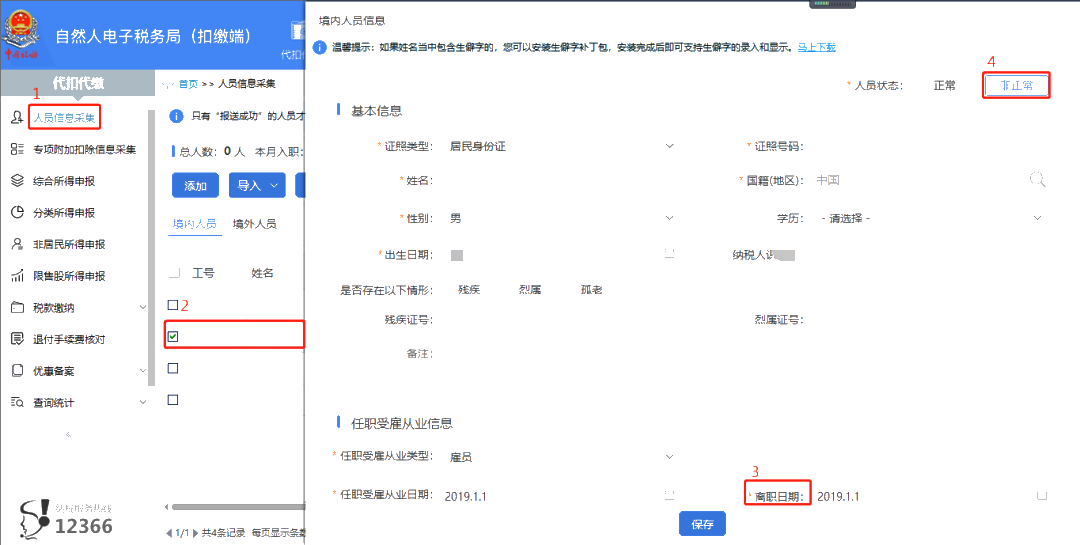Expand the 税款缴纳 submenu arrow

pos(143,307)
